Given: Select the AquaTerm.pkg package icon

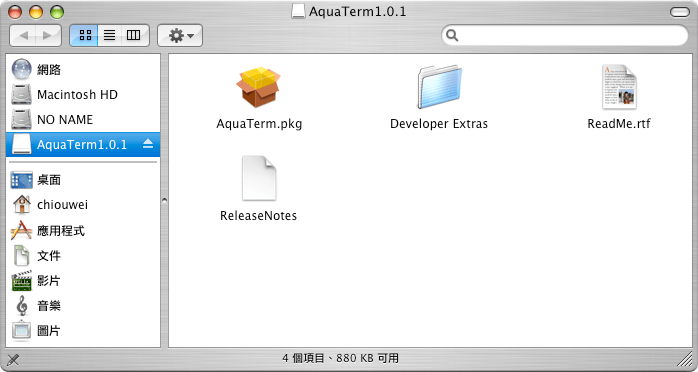Looking at the screenshot, I should click(259, 87).
